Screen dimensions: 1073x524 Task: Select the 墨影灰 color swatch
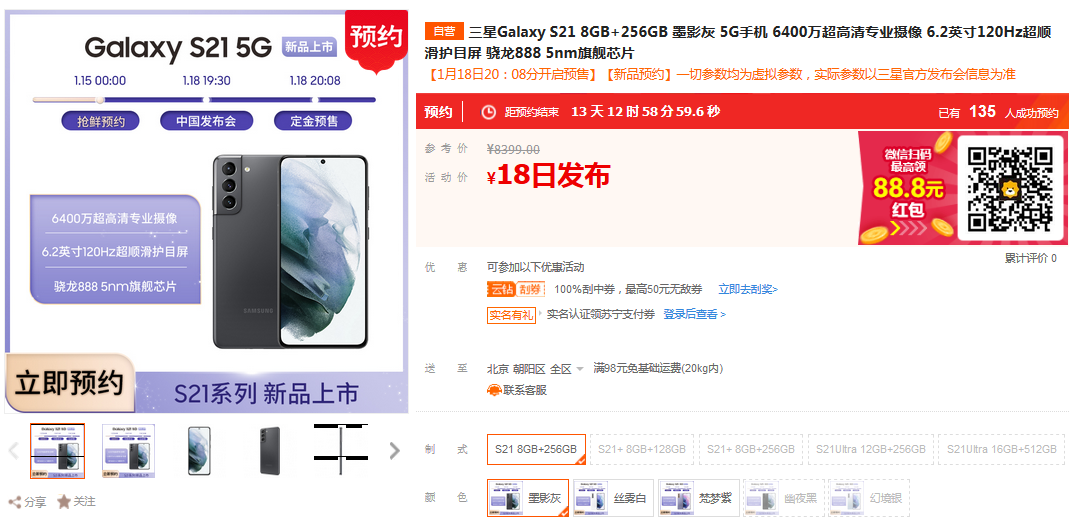(528, 498)
